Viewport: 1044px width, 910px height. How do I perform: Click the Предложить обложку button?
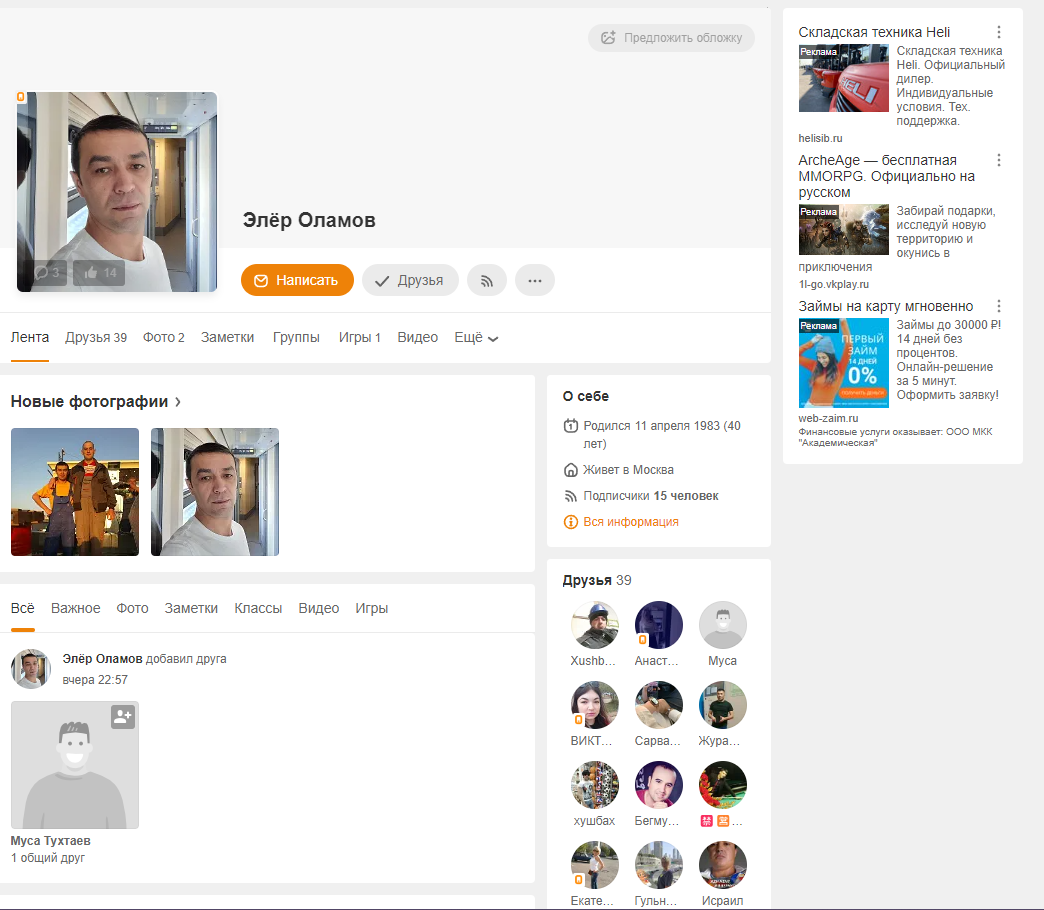click(x=672, y=38)
